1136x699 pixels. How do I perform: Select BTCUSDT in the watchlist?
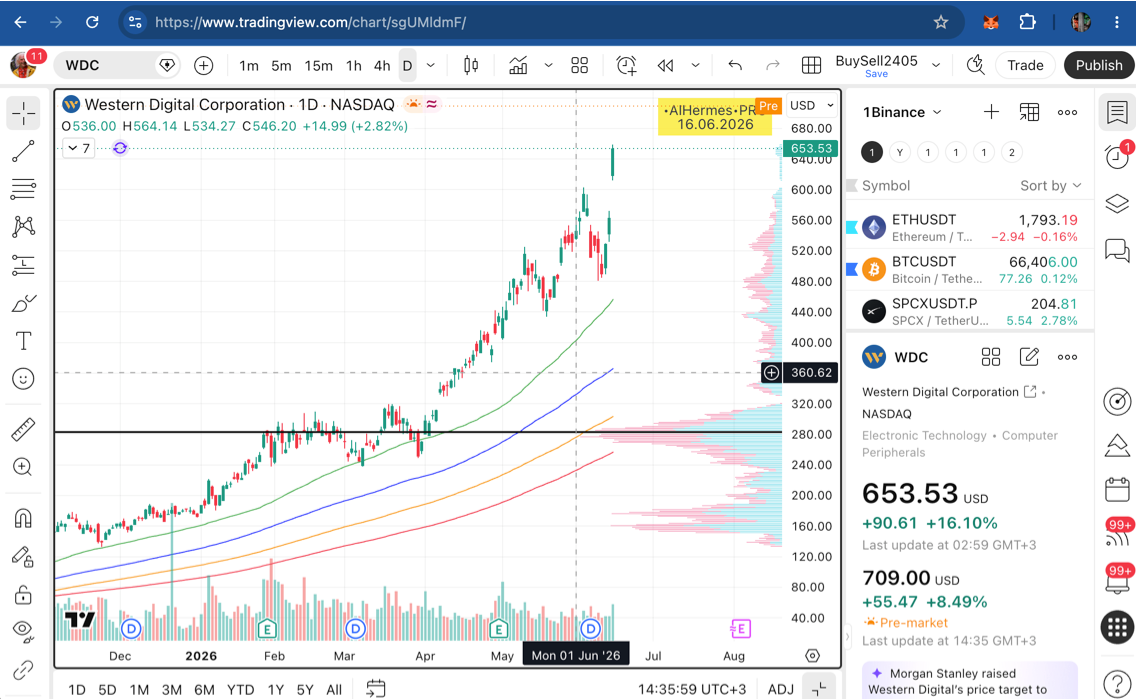coord(969,269)
